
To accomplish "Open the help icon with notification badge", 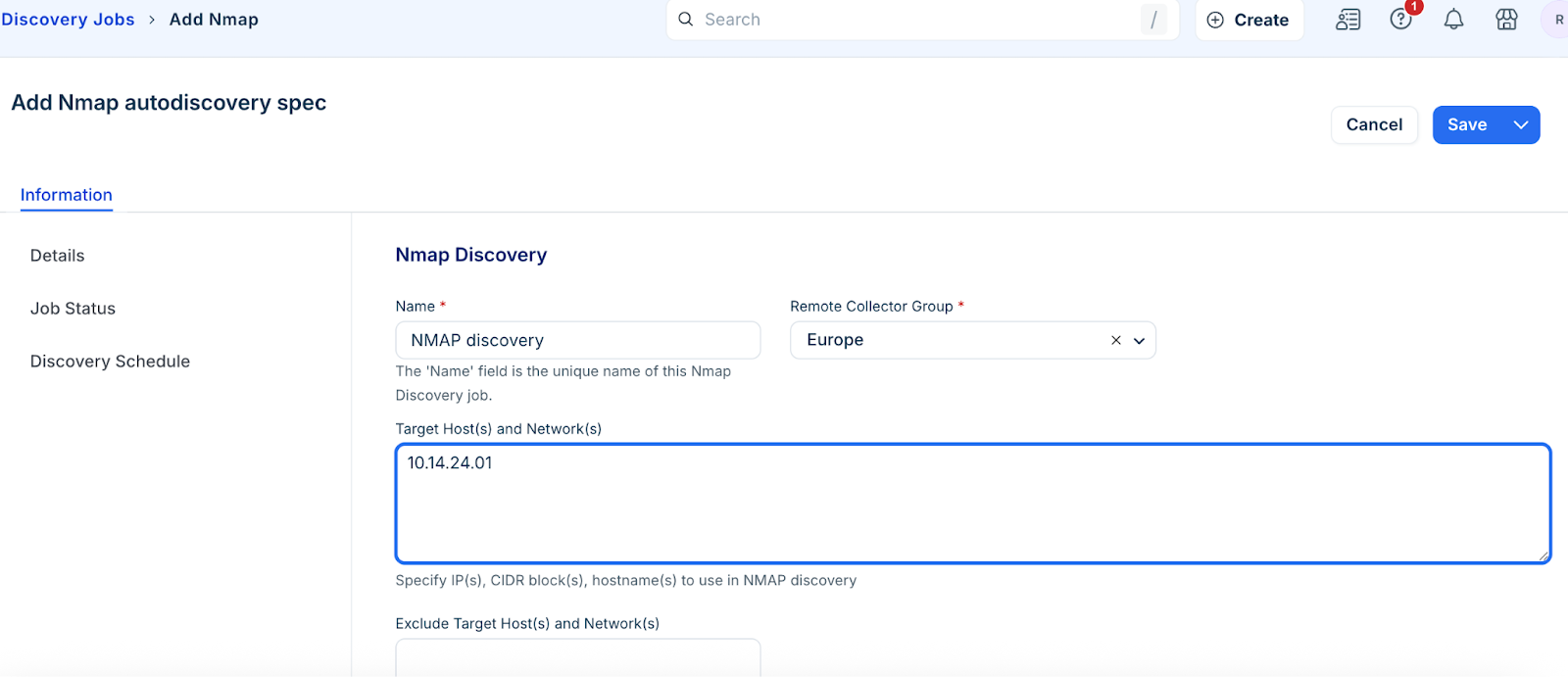I will [1401, 20].
